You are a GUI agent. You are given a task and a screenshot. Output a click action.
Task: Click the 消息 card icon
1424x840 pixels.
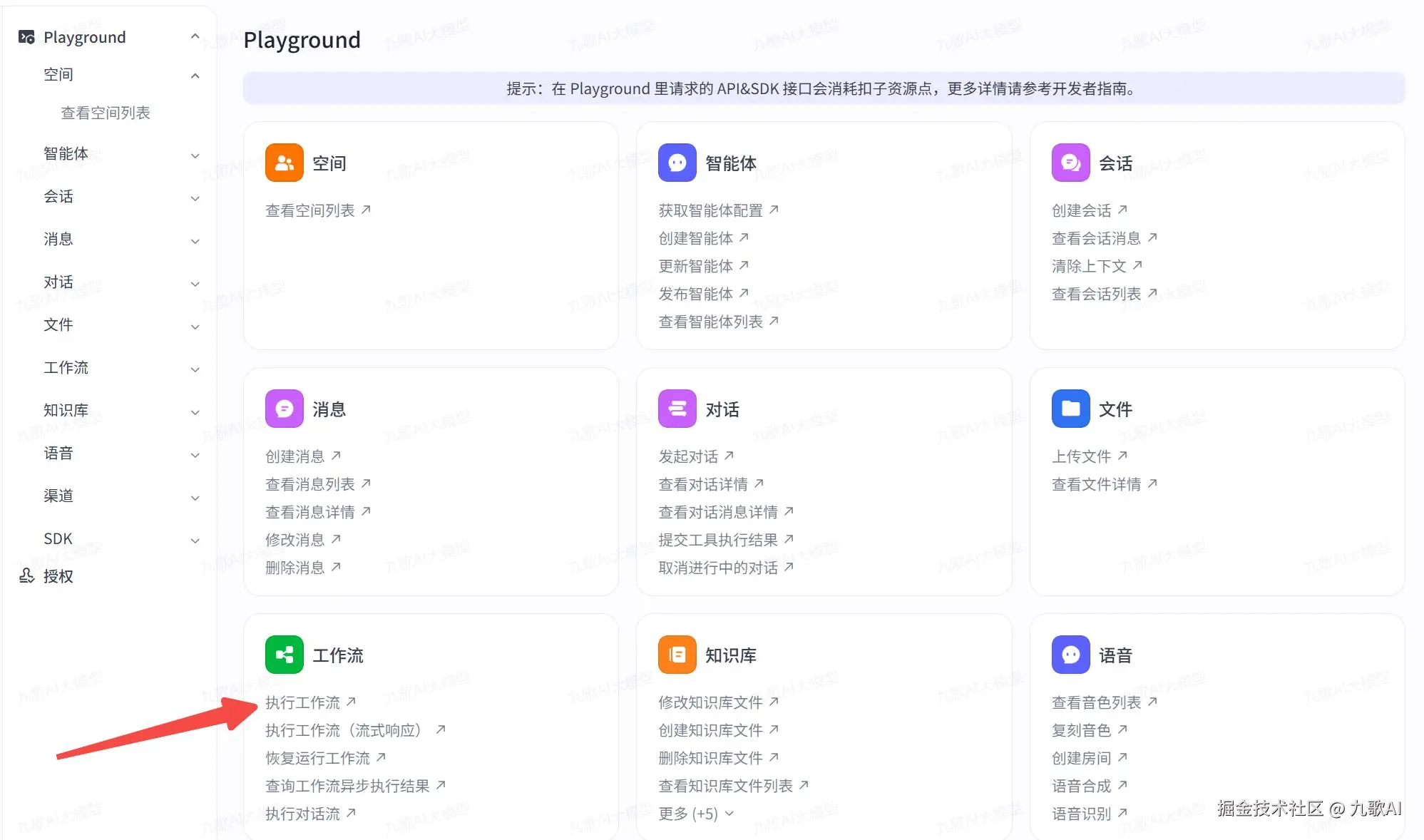(x=284, y=409)
